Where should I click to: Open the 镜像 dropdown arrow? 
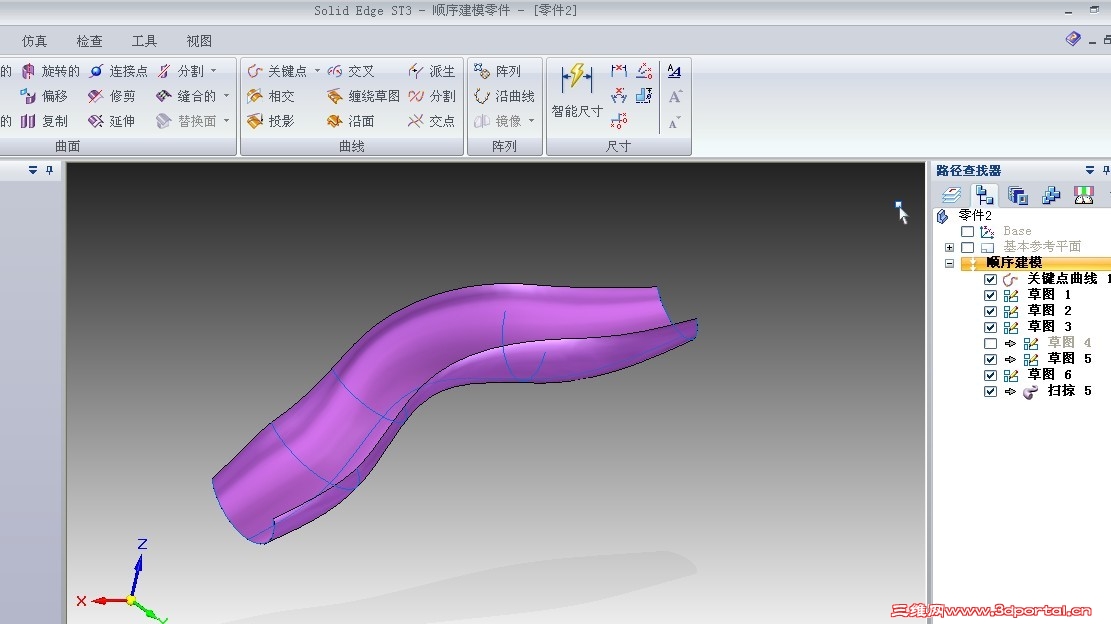[x=531, y=121]
